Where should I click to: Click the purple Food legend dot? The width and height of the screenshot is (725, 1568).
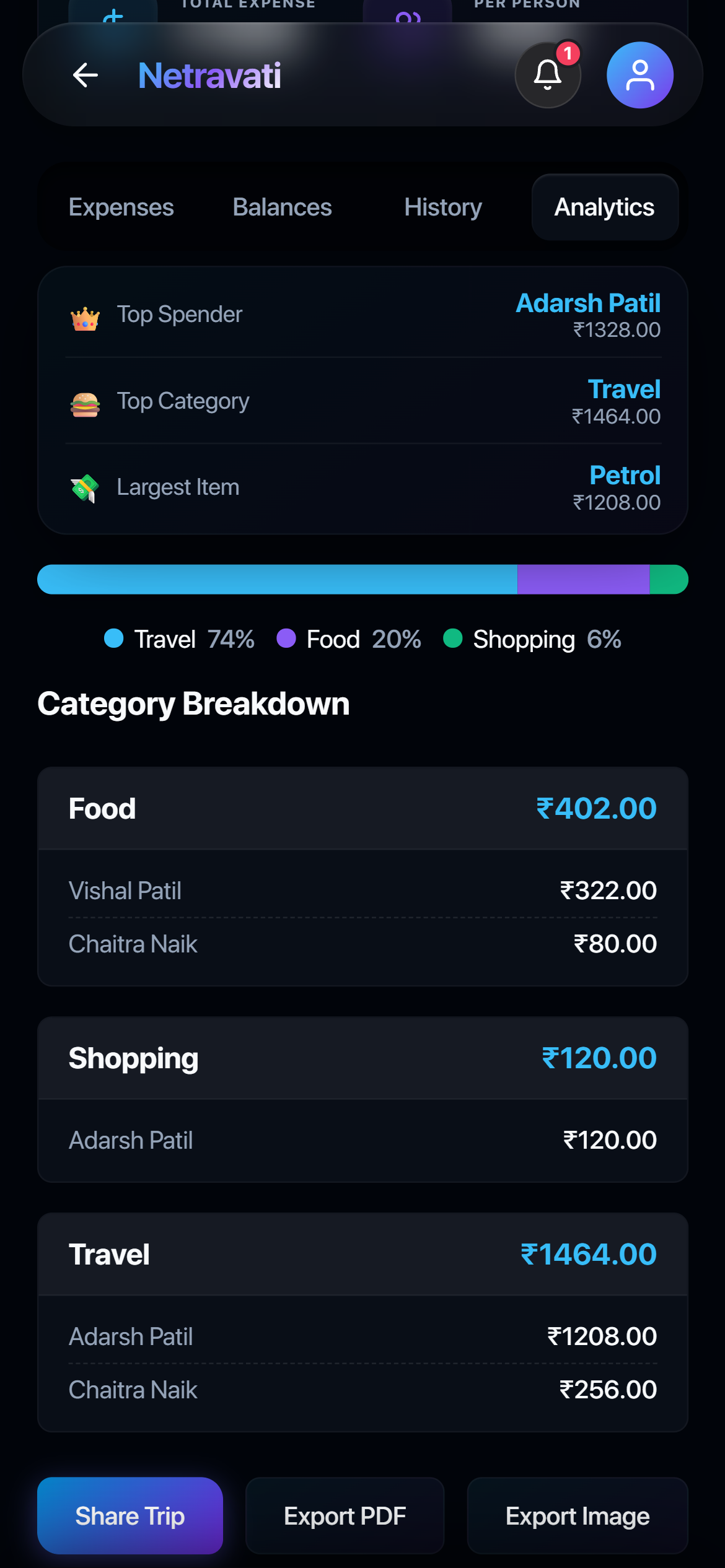(286, 638)
